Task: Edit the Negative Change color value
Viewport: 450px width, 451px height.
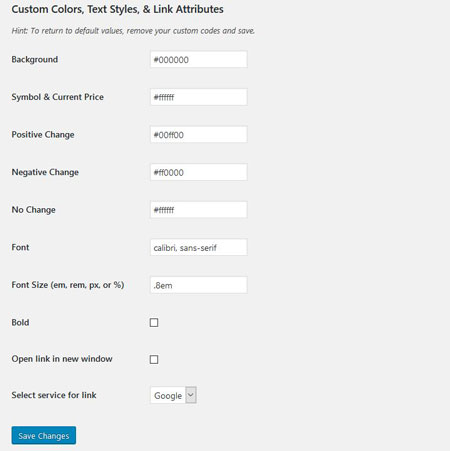Action: coord(199,172)
